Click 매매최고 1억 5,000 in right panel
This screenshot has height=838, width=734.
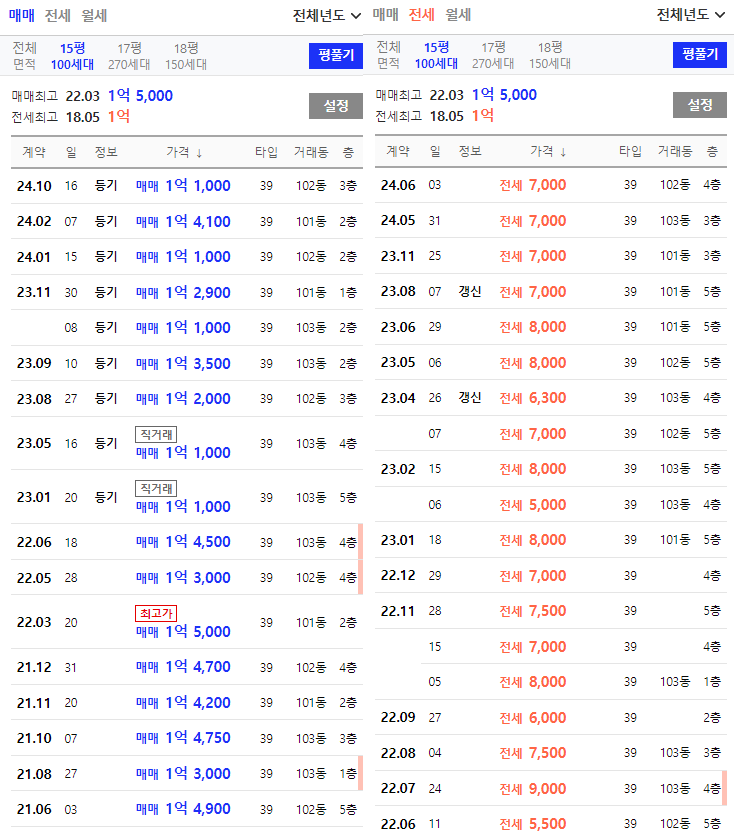(x=456, y=95)
